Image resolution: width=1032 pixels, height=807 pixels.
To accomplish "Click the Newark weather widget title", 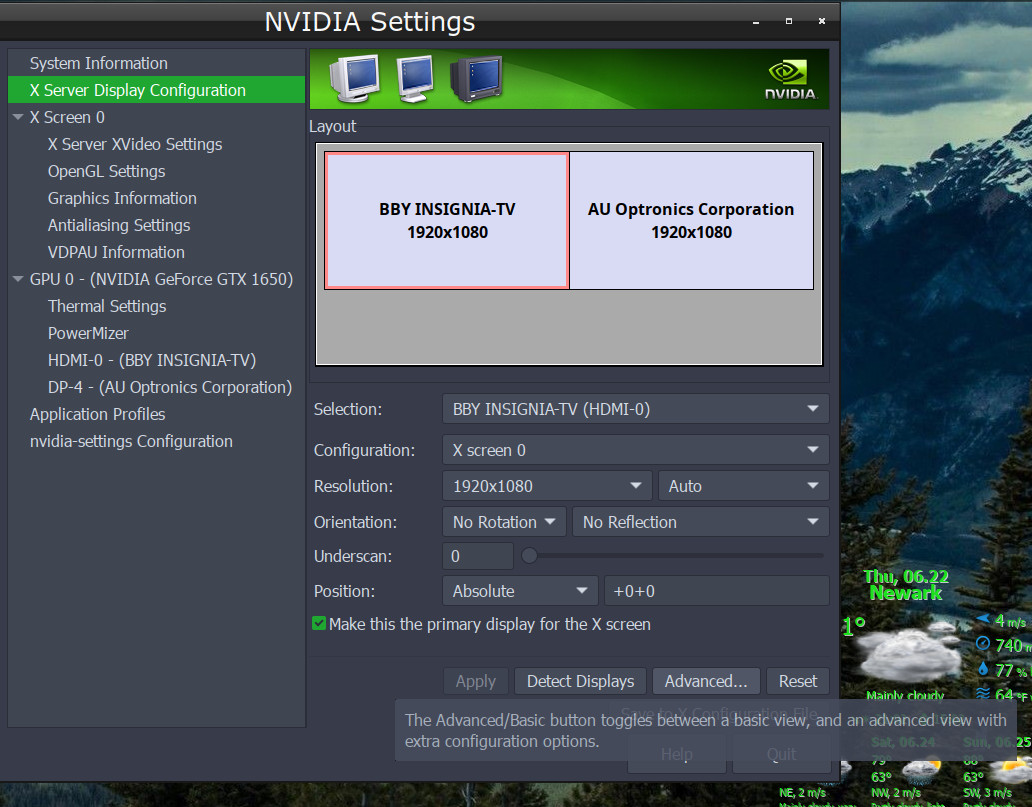I will point(906,593).
